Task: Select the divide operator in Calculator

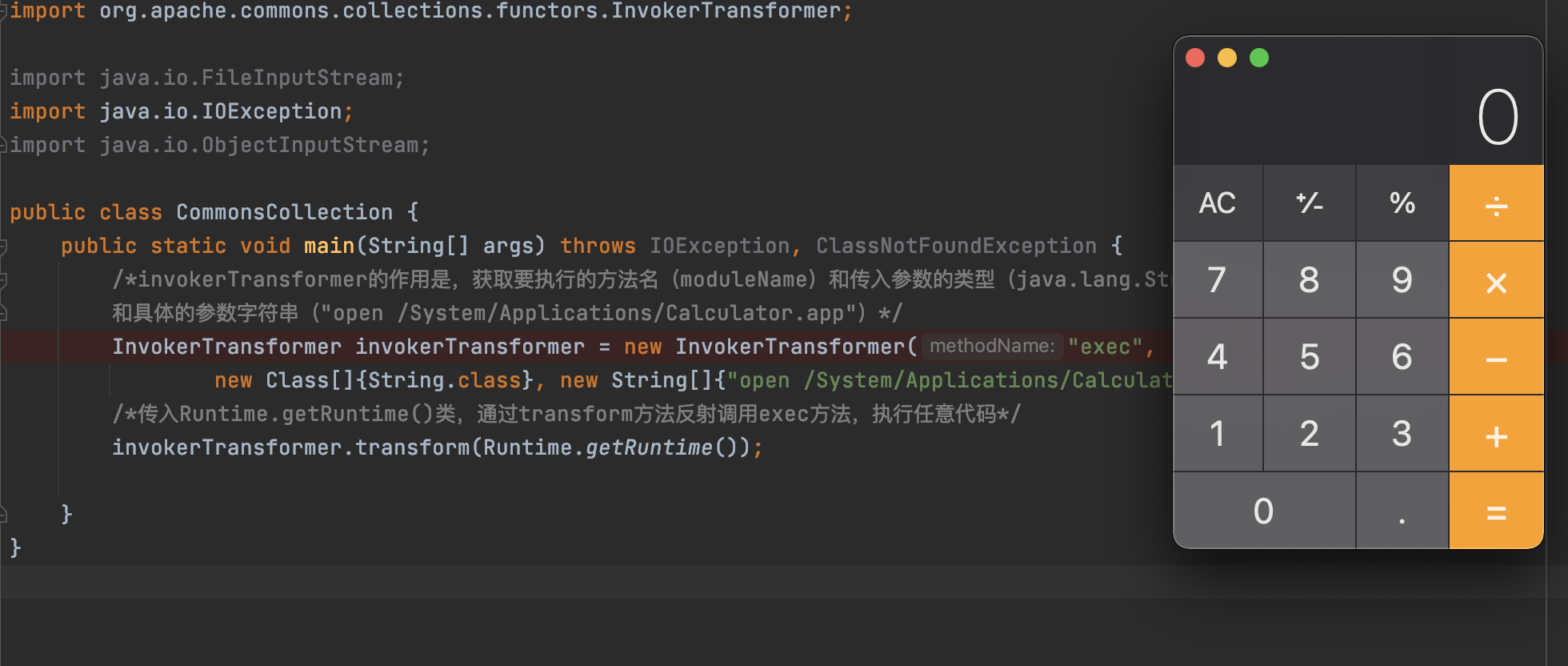Action: point(1496,203)
